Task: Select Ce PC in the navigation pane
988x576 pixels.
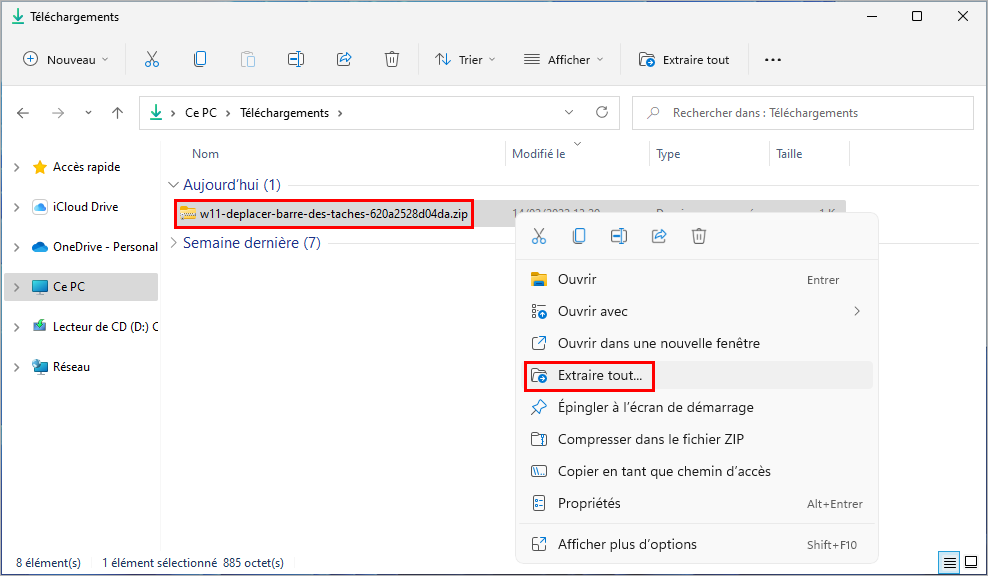Action: [x=81, y=287]
